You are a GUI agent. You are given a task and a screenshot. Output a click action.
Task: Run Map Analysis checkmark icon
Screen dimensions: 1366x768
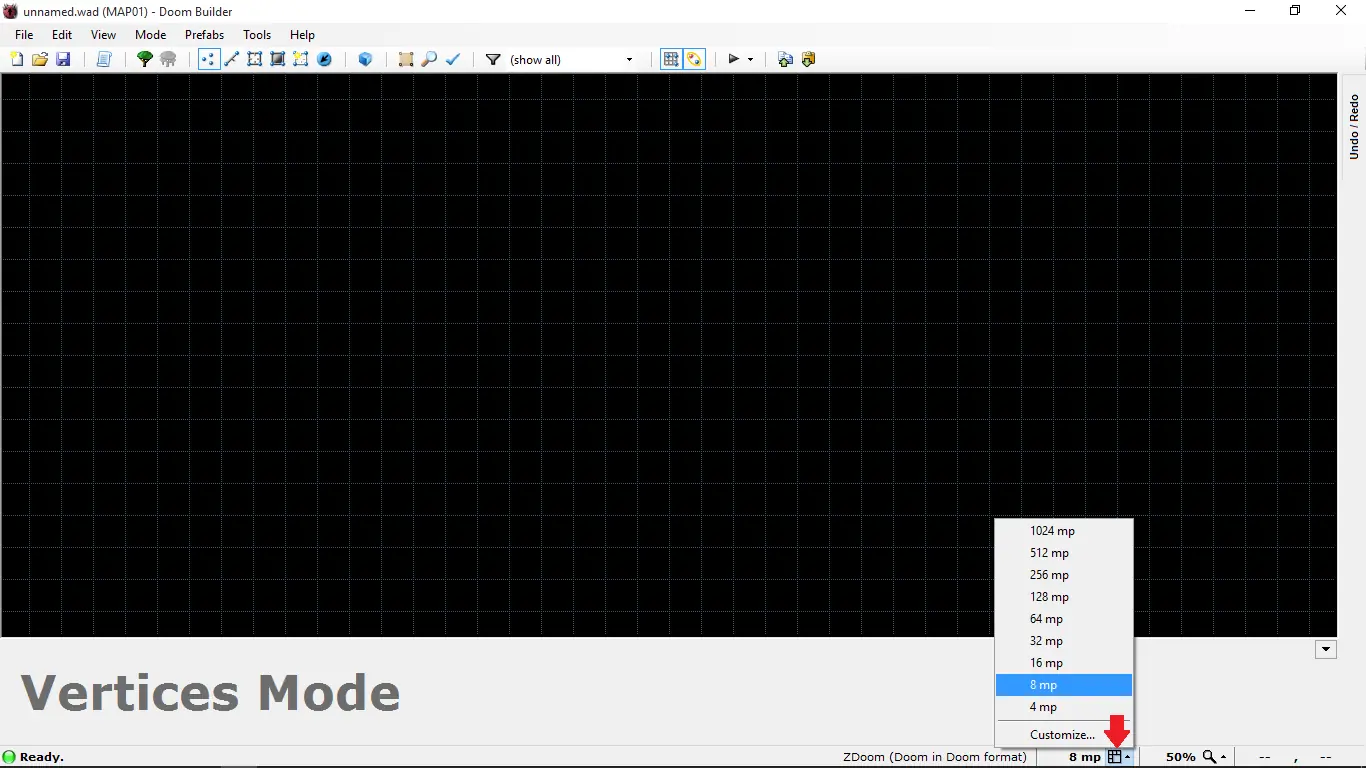coord(452,60)
